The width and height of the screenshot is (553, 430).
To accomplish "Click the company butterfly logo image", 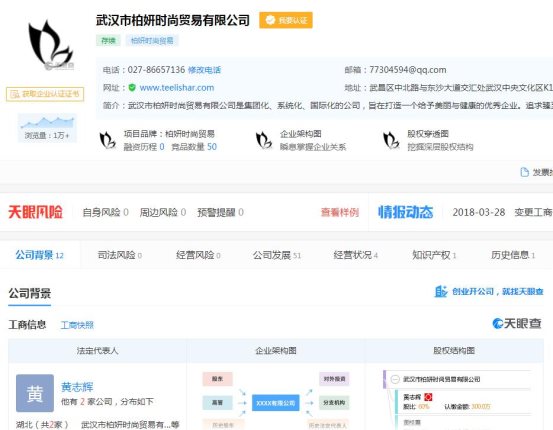I will tap(51, 45).
